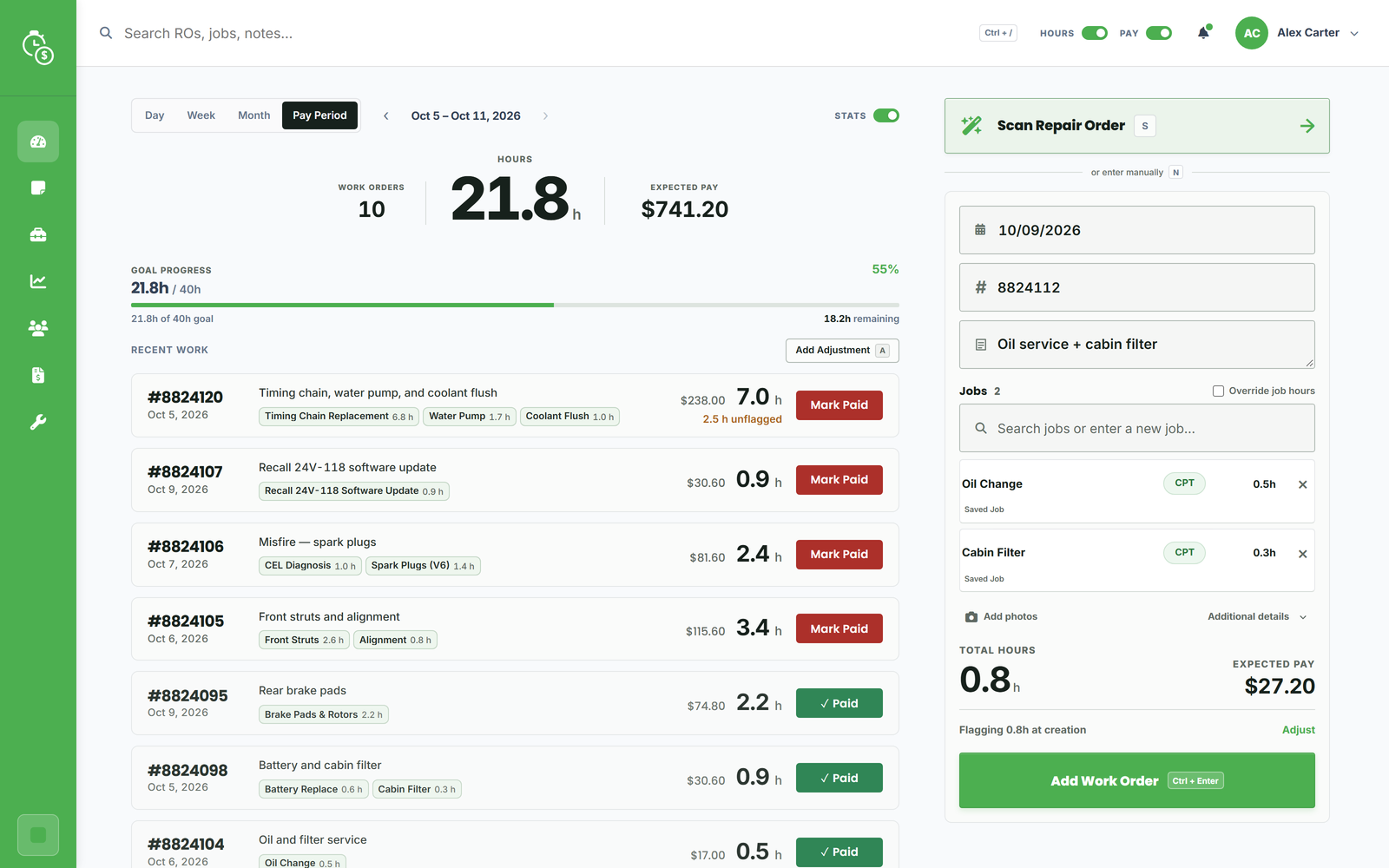Click Paid button for #8824095
Screen dimensions: 1389x868
[x=839, y=703]
